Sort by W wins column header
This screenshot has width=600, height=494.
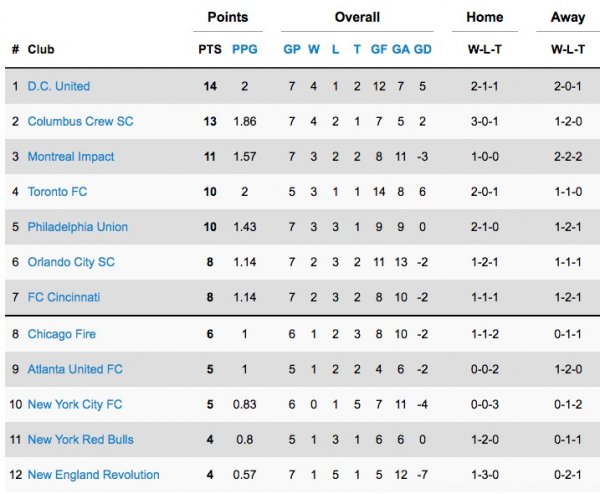click(314, 49)
